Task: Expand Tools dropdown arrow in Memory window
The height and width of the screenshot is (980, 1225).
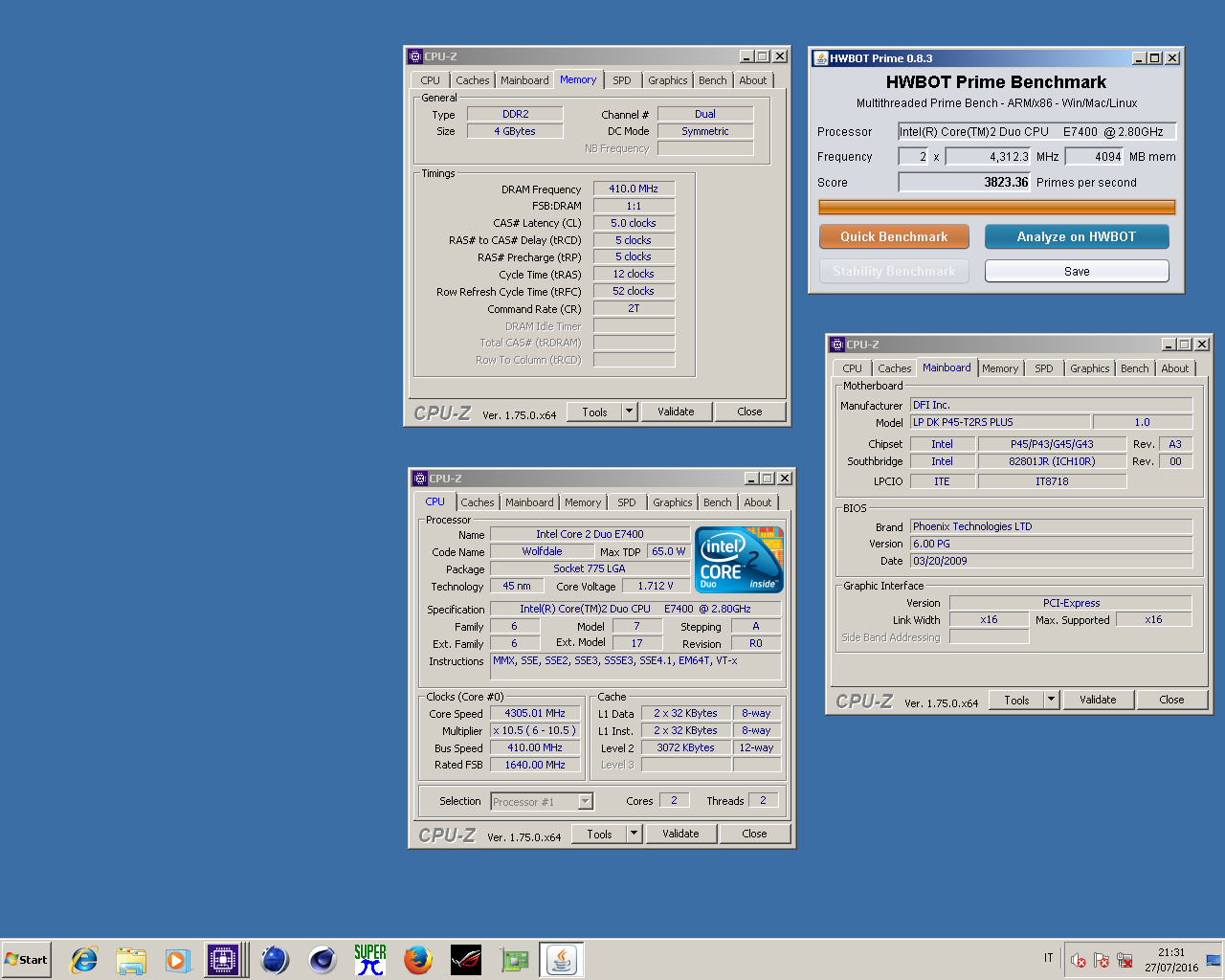Action: (629, 412)
